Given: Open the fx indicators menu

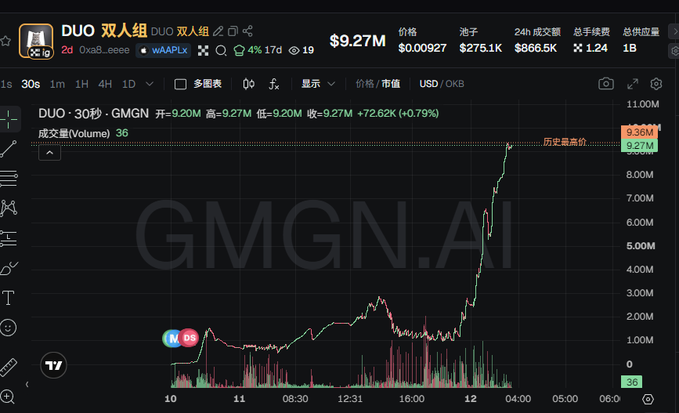Looking at the screenshot, I should click(274, 84).
